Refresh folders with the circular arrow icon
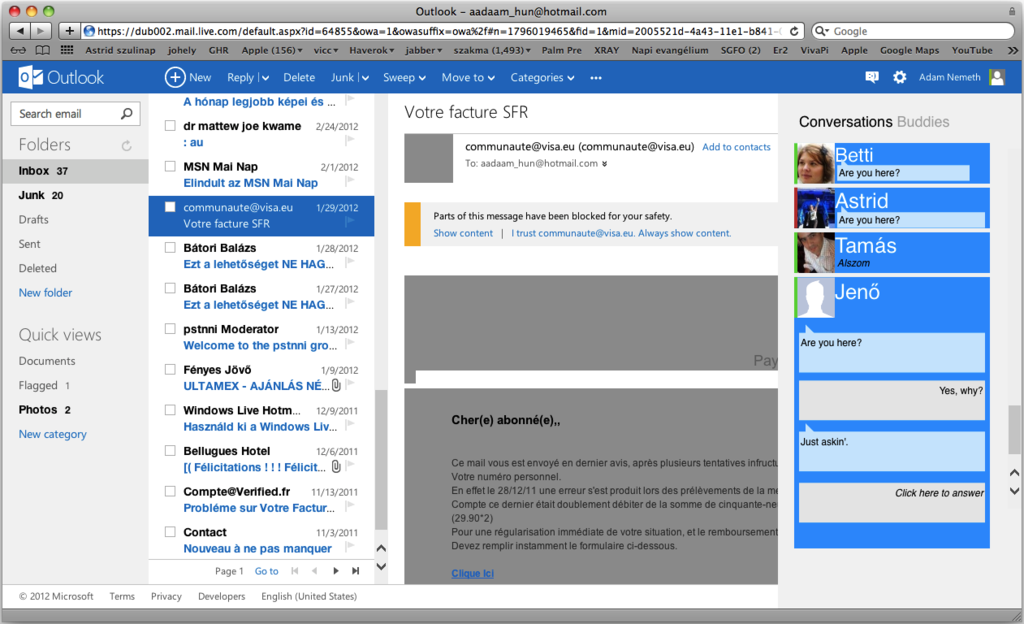1024x624 pixels. pos(127,146)
